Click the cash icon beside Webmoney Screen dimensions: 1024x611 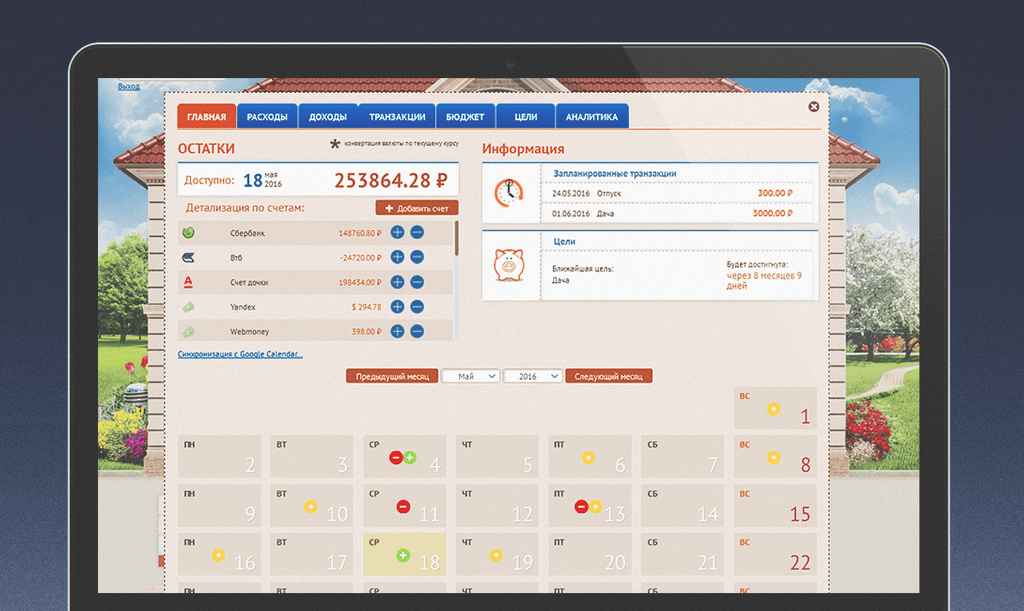188,332
